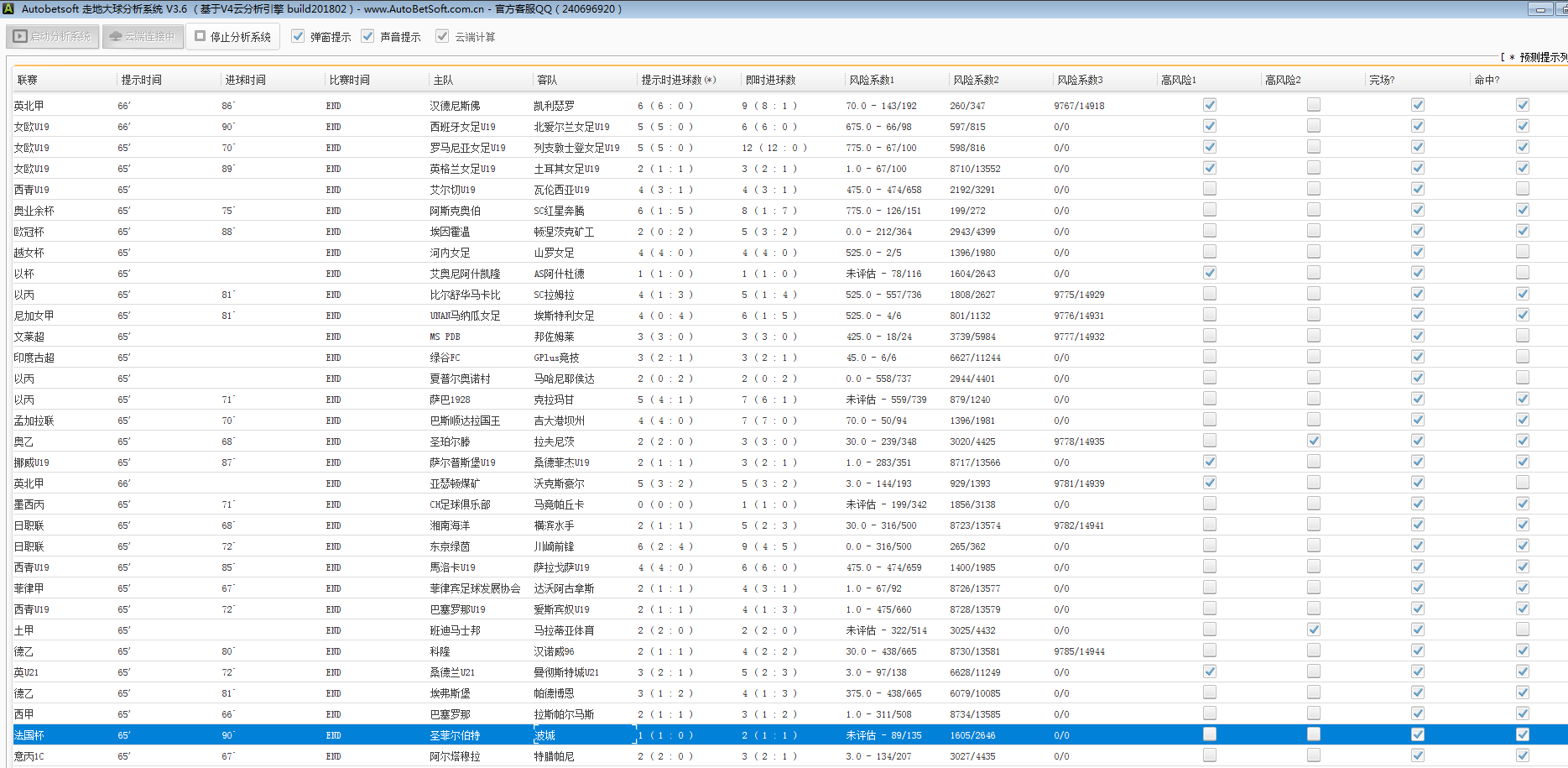Toggle the 云端计算 checkbox

tap(442, 36)
